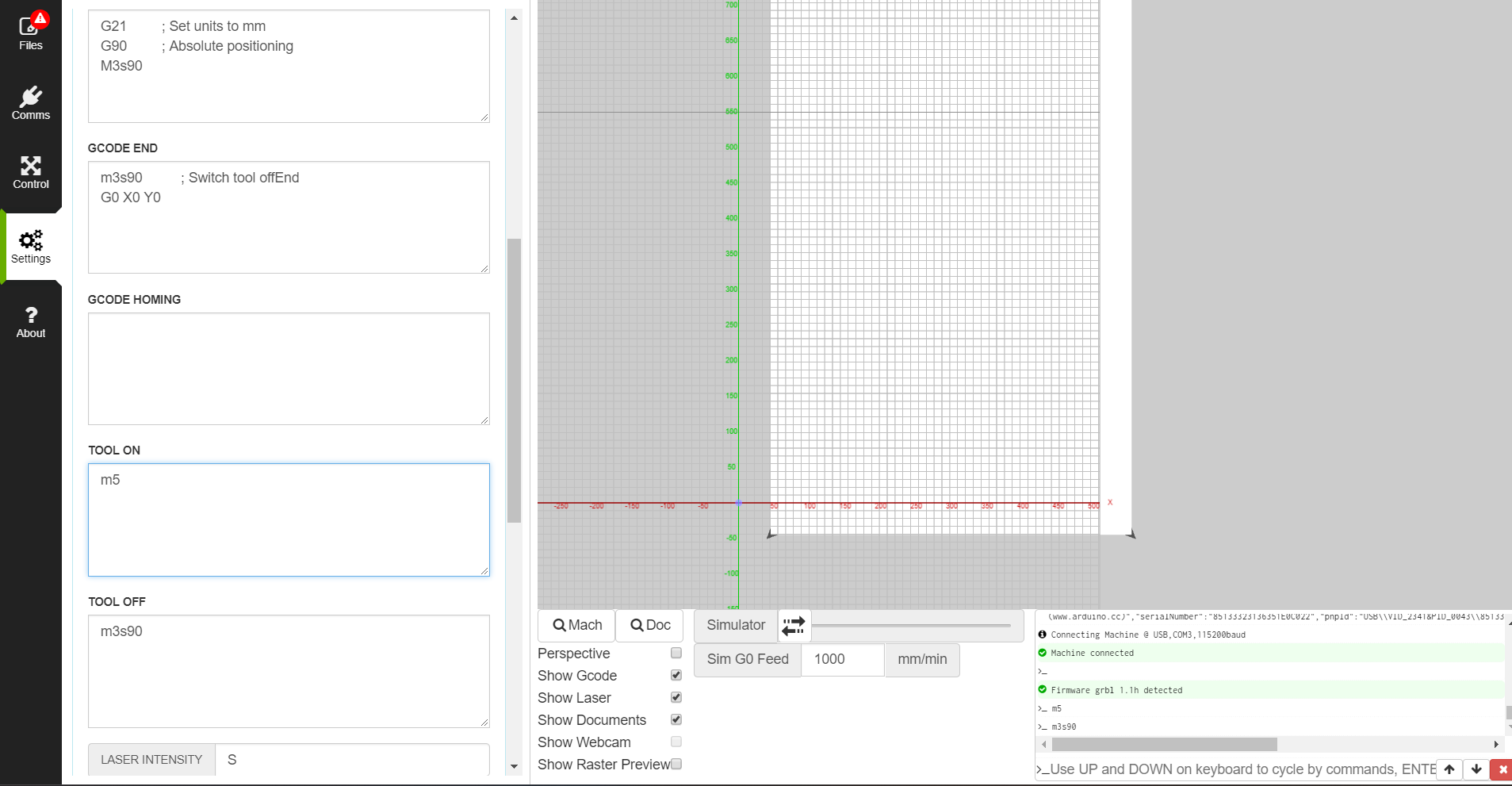Click the Simulator progress slider
The width and height of the screenshot is (1512, 786).
[911, 626]
